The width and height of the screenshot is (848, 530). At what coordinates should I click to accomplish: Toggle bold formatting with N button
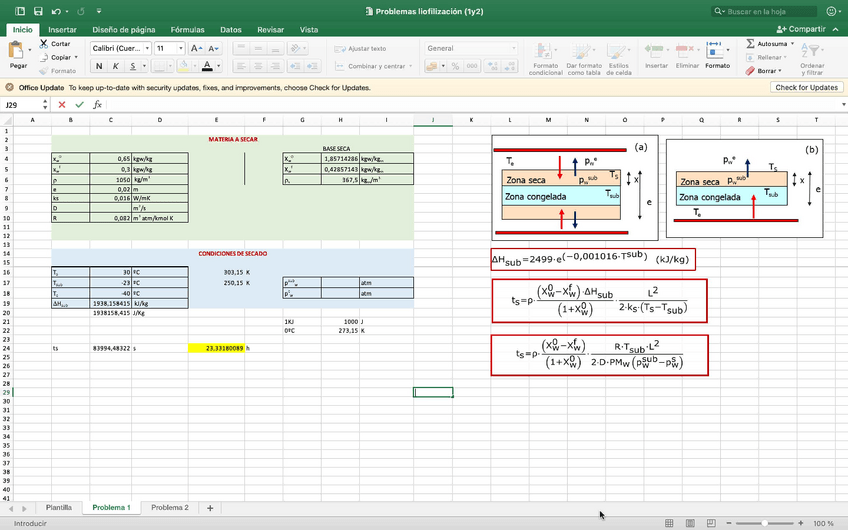[x=99, y=67]
